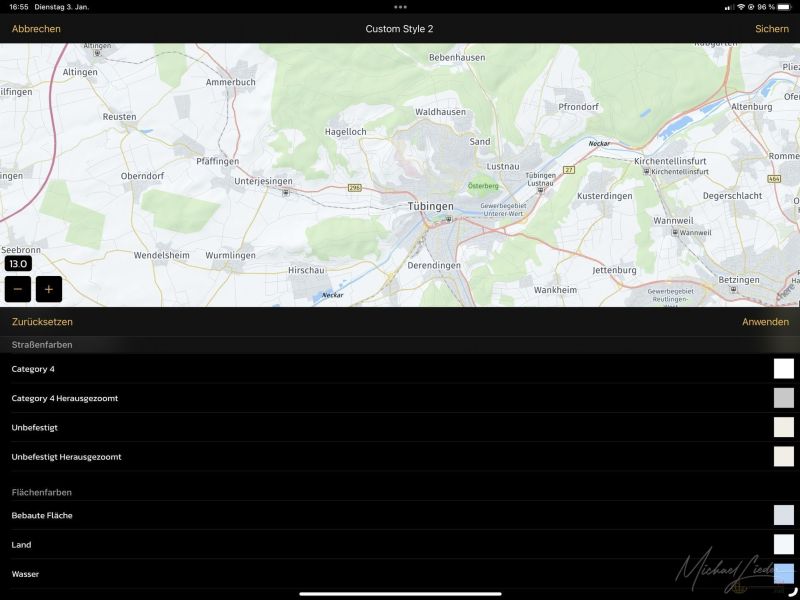Apply changes with Anwenden
The width and height of the screenshot is (800, 600).
coord(765,322)
